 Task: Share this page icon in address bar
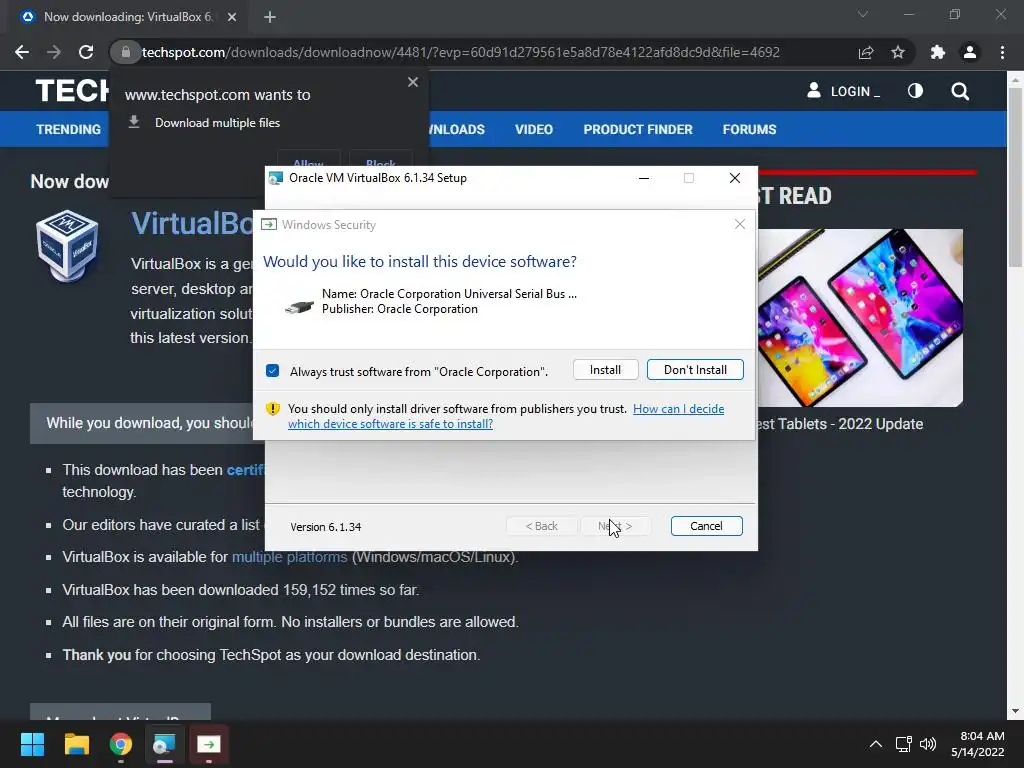pyautogui.click(x=866, y=52)
